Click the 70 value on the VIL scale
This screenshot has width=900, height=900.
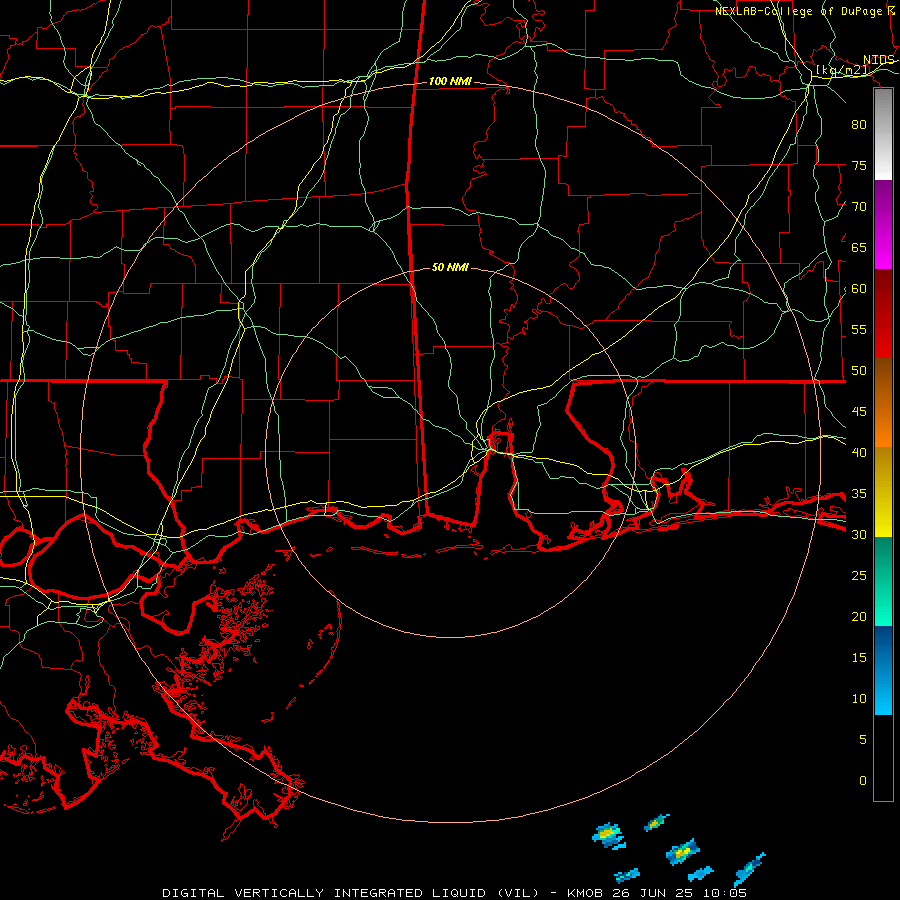point(859,207)
